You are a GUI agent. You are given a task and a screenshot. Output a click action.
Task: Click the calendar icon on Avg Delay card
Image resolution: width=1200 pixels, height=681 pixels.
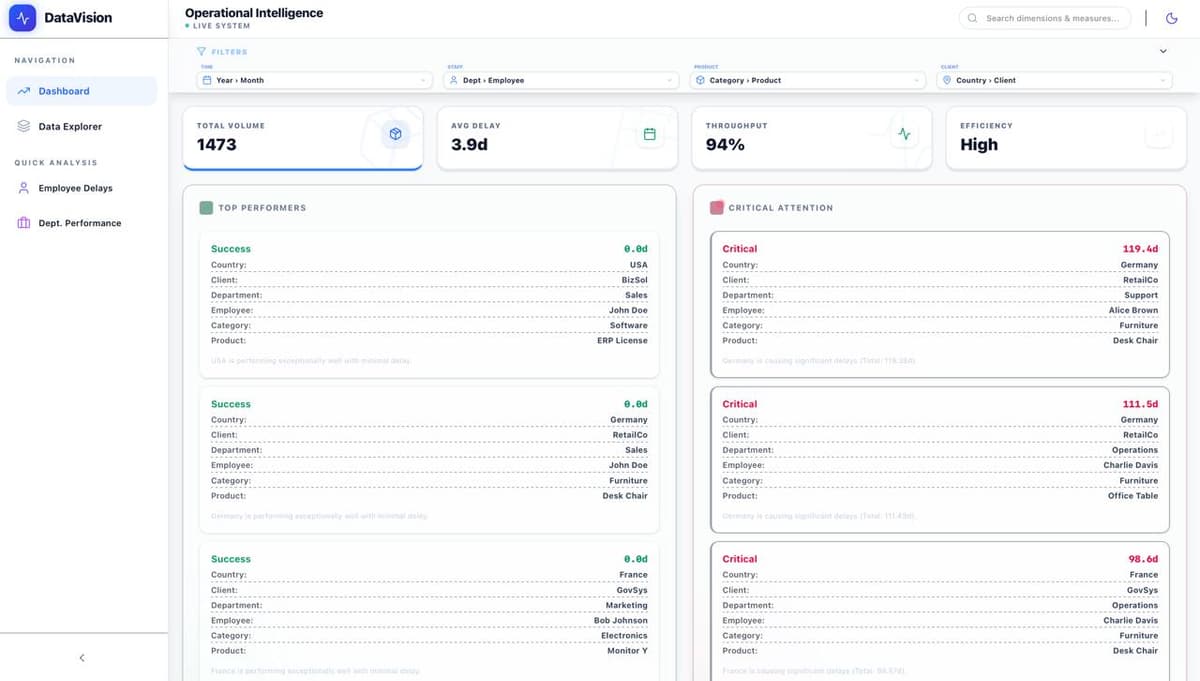tap(646, 132)
